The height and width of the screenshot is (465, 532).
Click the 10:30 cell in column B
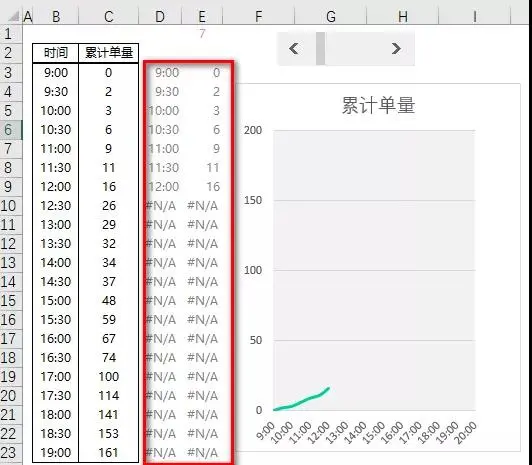[56, 130]
